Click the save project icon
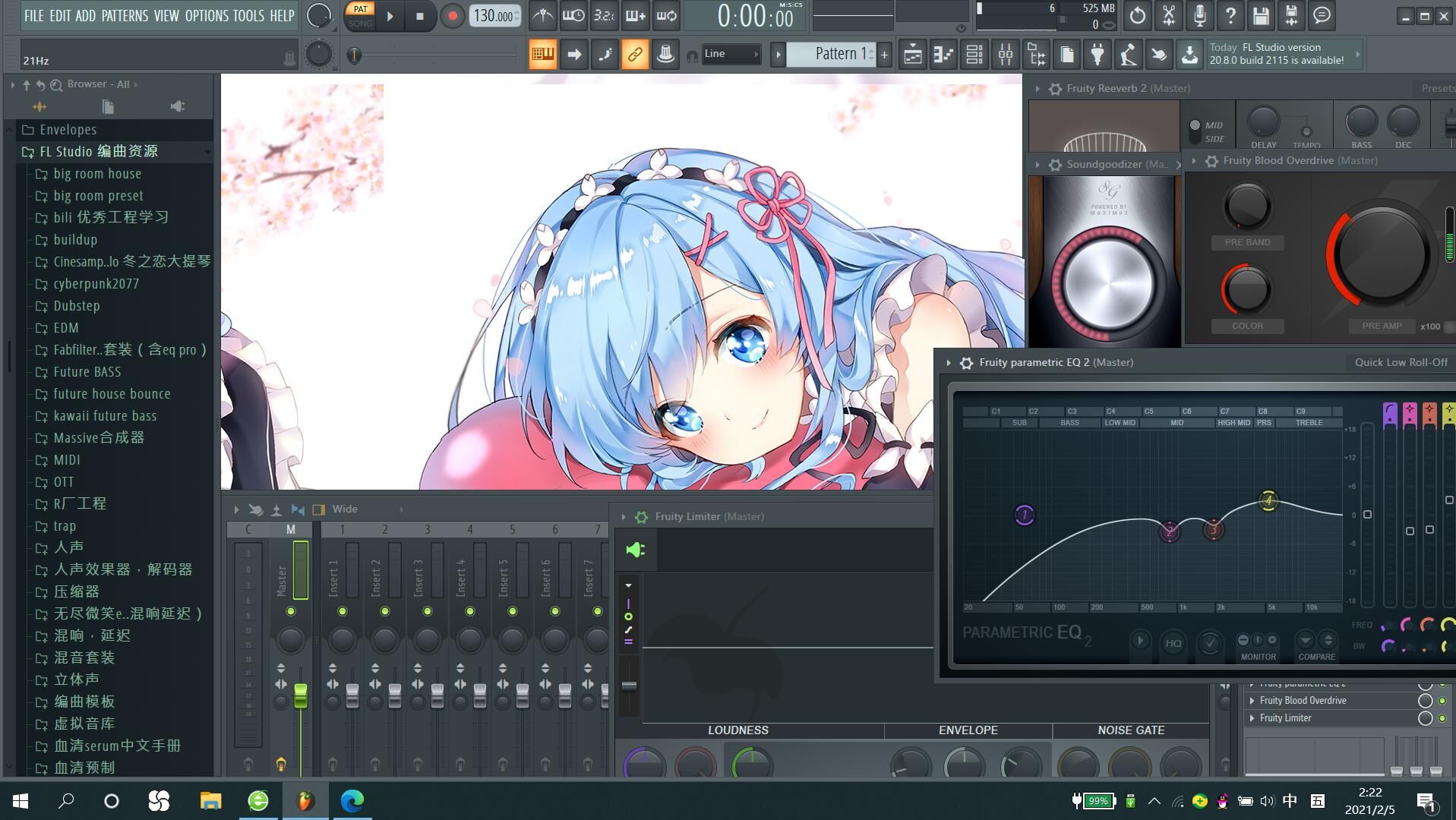 [1261, 16]
